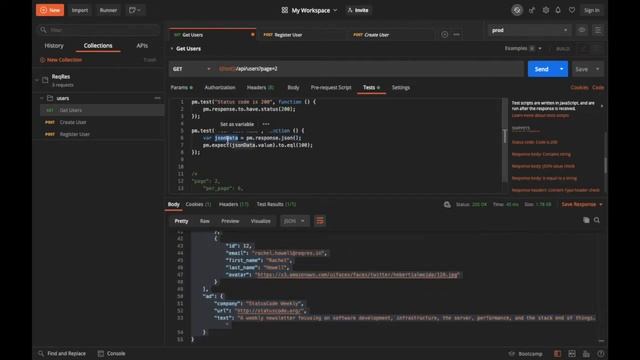The width and height of the screenshot is (640, 360).
Task: Click the Invite button
Action: pyautogui.click(x=358, y=10)
